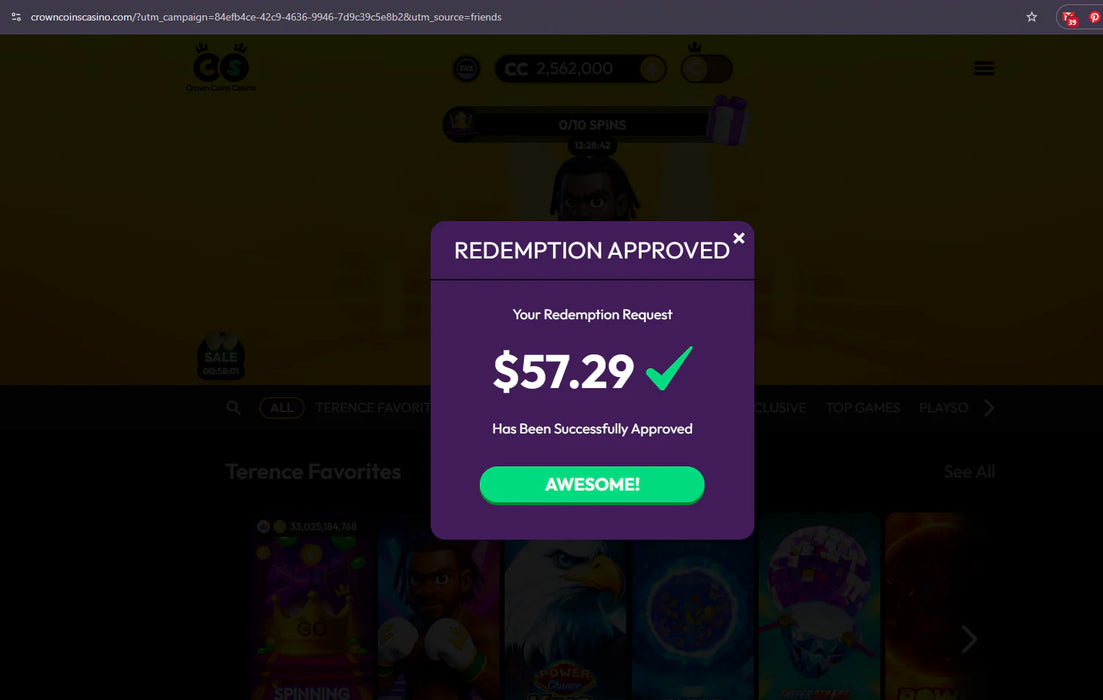Expand more categories with right chevron
Viewport: 1103px width, 700px height.
989,407
